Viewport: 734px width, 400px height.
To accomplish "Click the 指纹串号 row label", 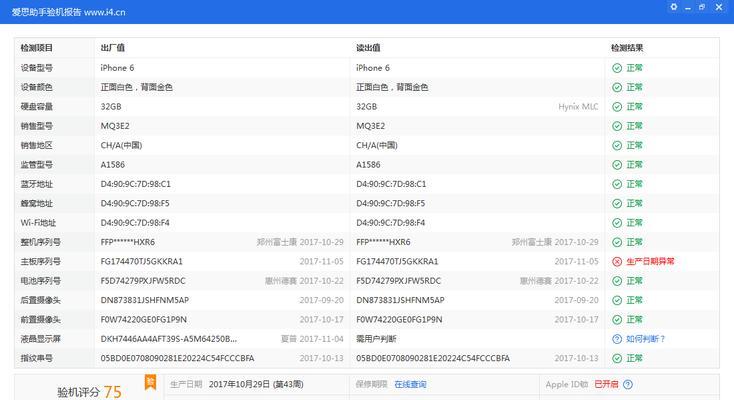I will point(37,358).
